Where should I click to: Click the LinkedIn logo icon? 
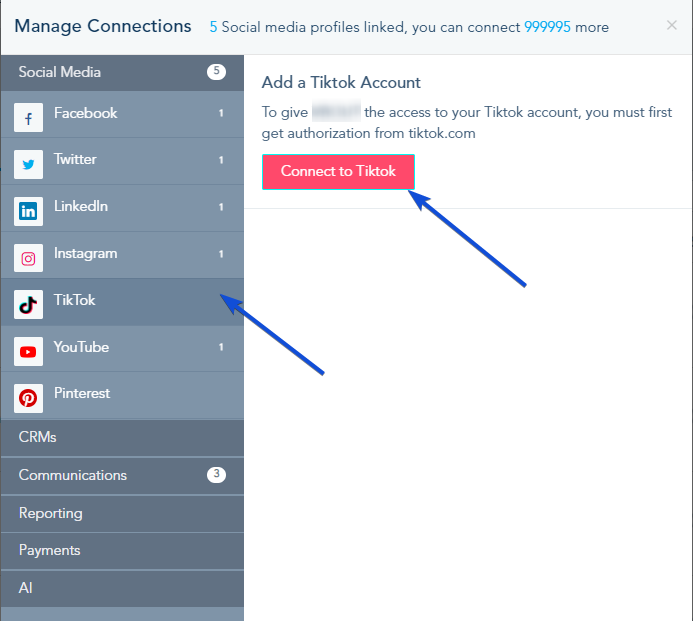click(28, 211)
